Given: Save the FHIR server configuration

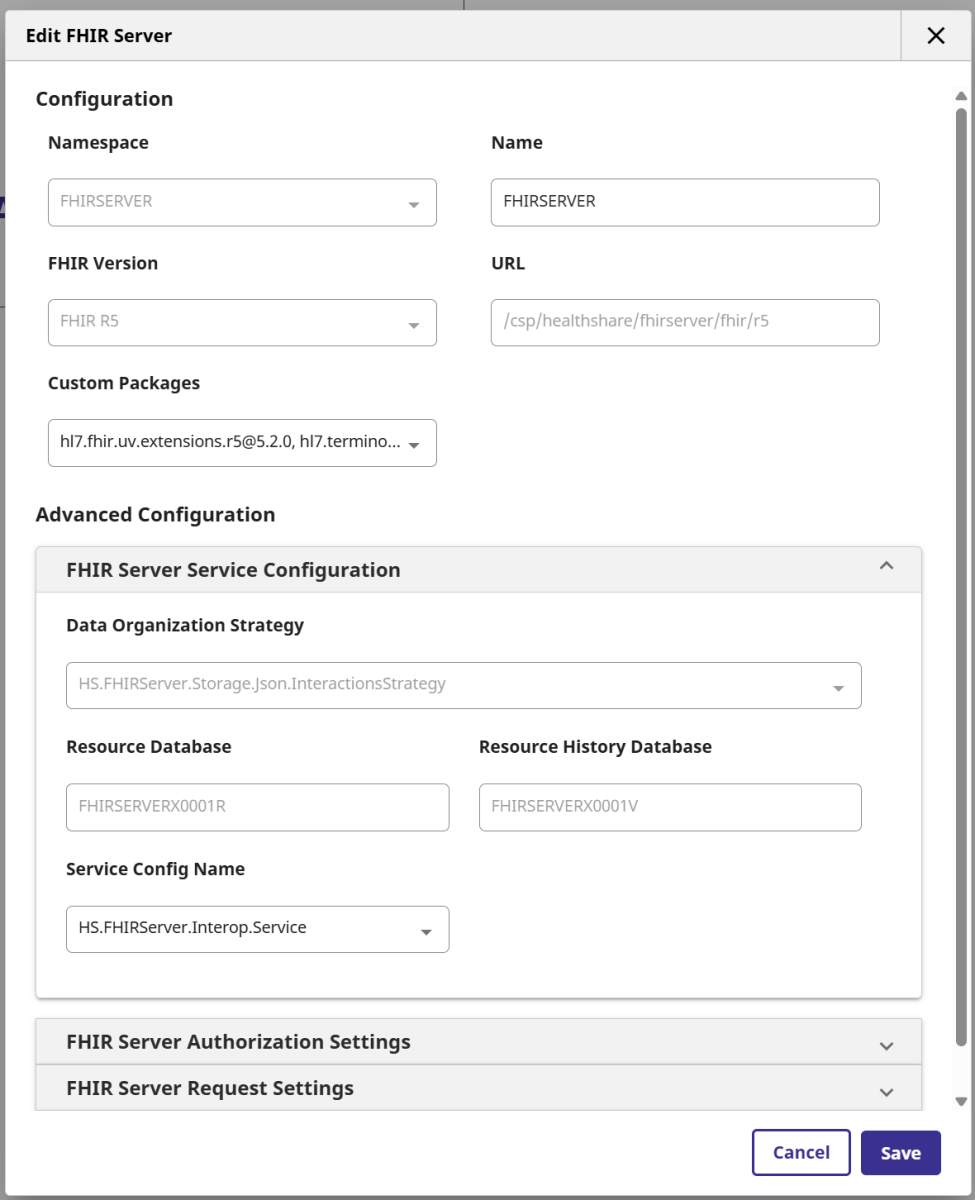Looking at the screenshot, I should 900,1153.
